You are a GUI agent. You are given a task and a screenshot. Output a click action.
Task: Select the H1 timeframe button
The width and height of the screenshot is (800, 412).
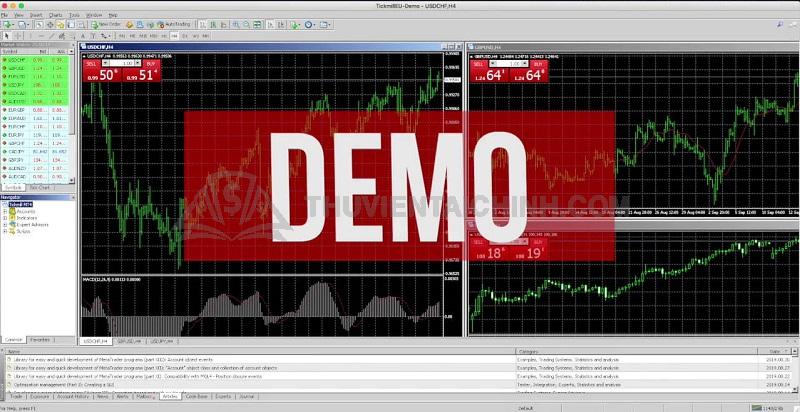(x=164, y=36)
